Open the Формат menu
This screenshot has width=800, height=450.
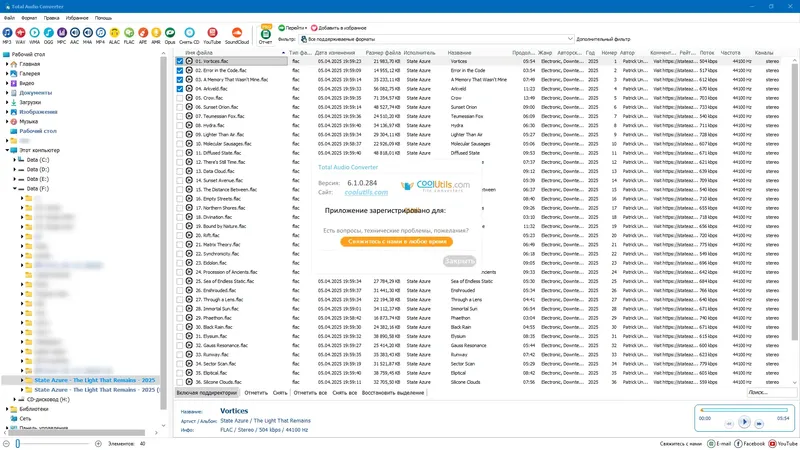pyautogui.click(x=29, y=18)
